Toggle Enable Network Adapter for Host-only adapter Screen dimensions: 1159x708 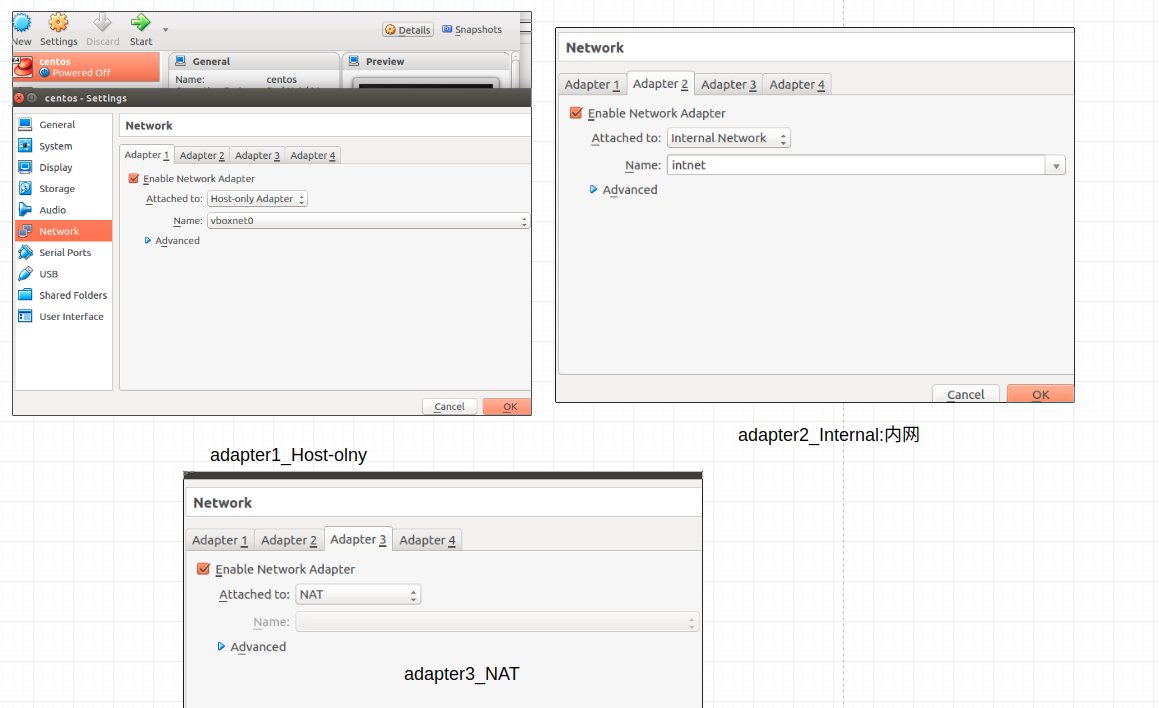(134, 178)
